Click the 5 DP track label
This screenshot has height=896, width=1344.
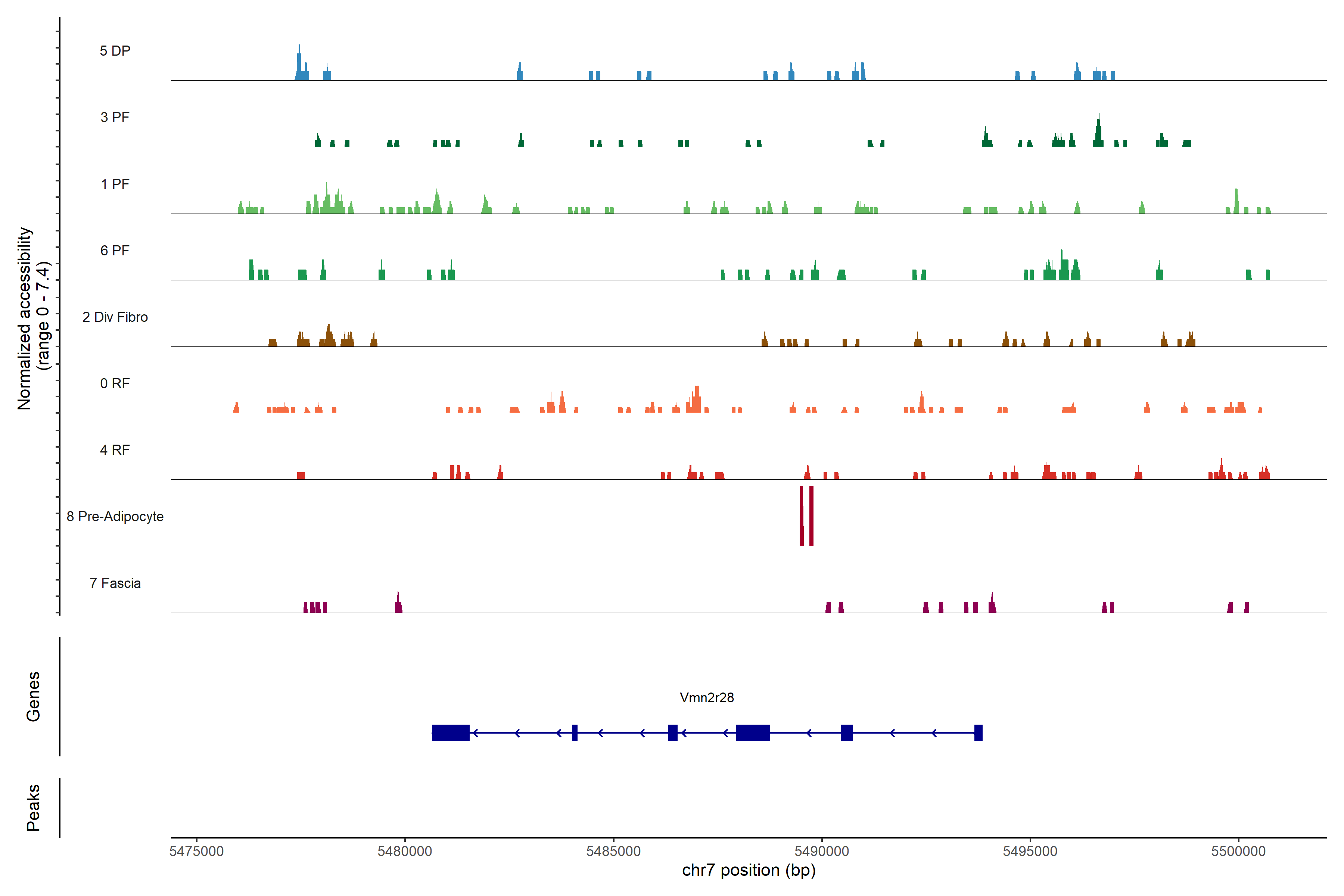point(115,51)
